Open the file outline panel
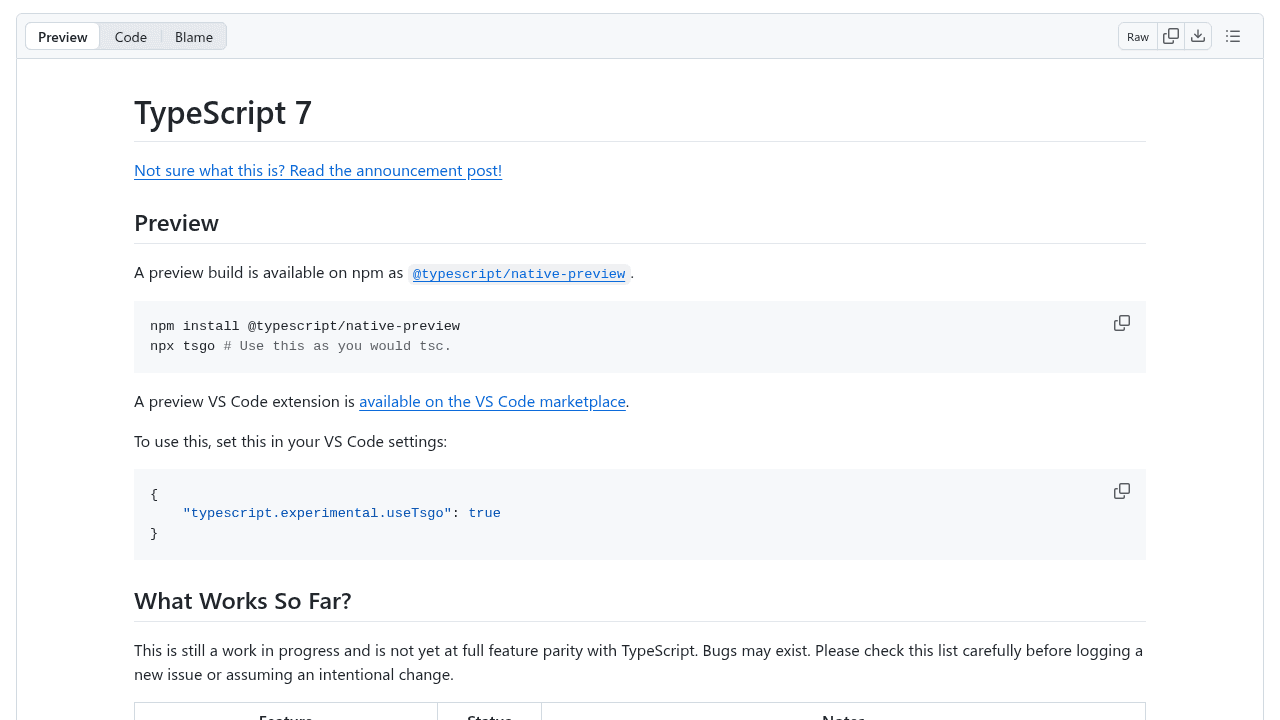Viewport: 1280px width, 720px height. pyautogui.click(x=1232, y=36)
